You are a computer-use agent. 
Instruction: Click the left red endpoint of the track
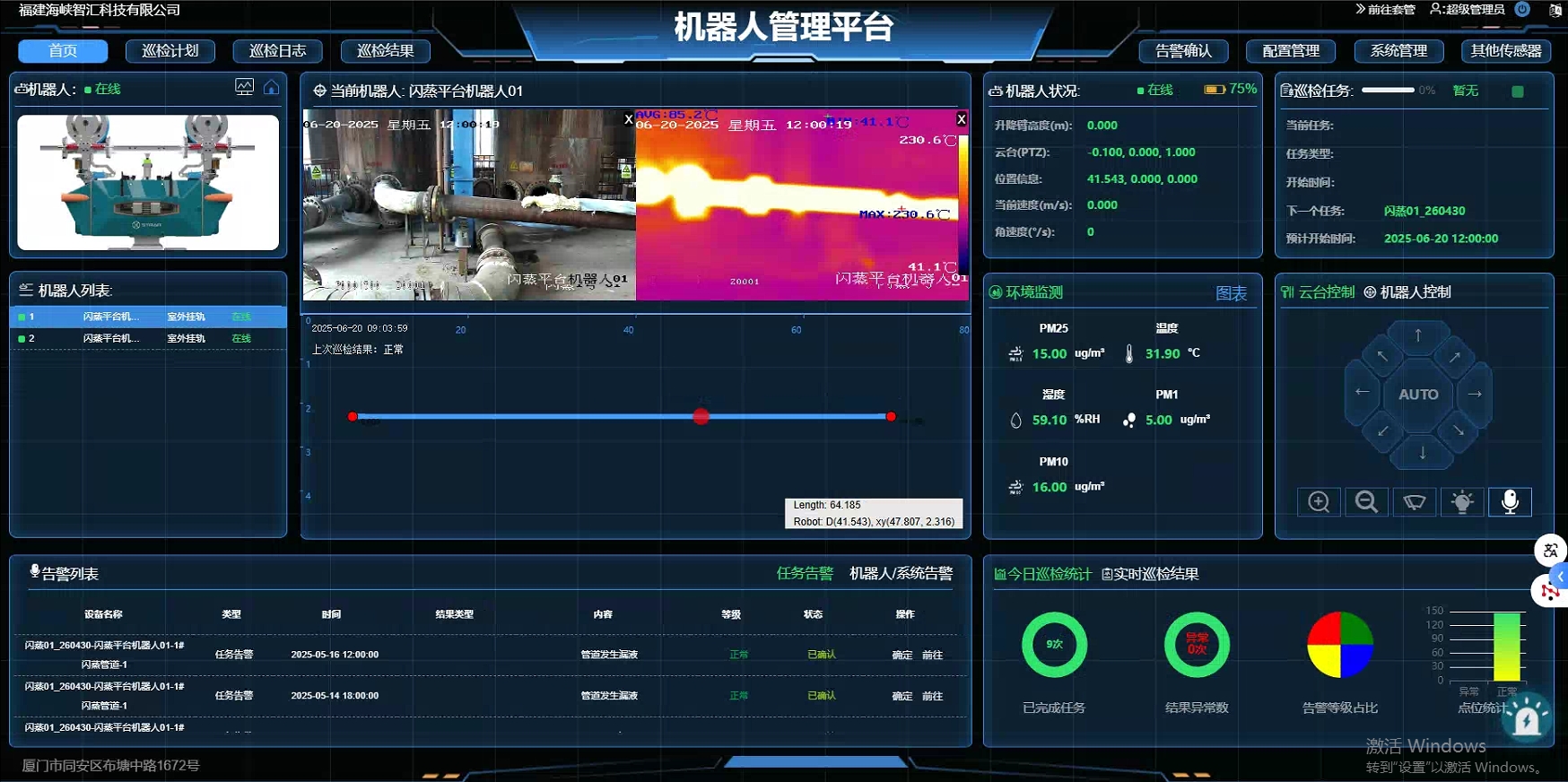[x=353, y=416]
